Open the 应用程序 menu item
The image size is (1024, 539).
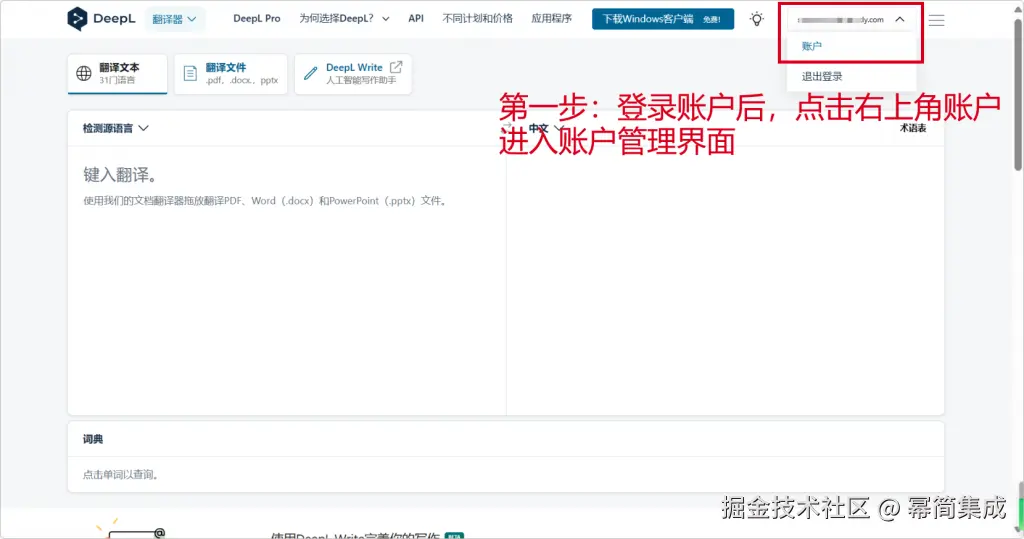[x=551, y=19]
